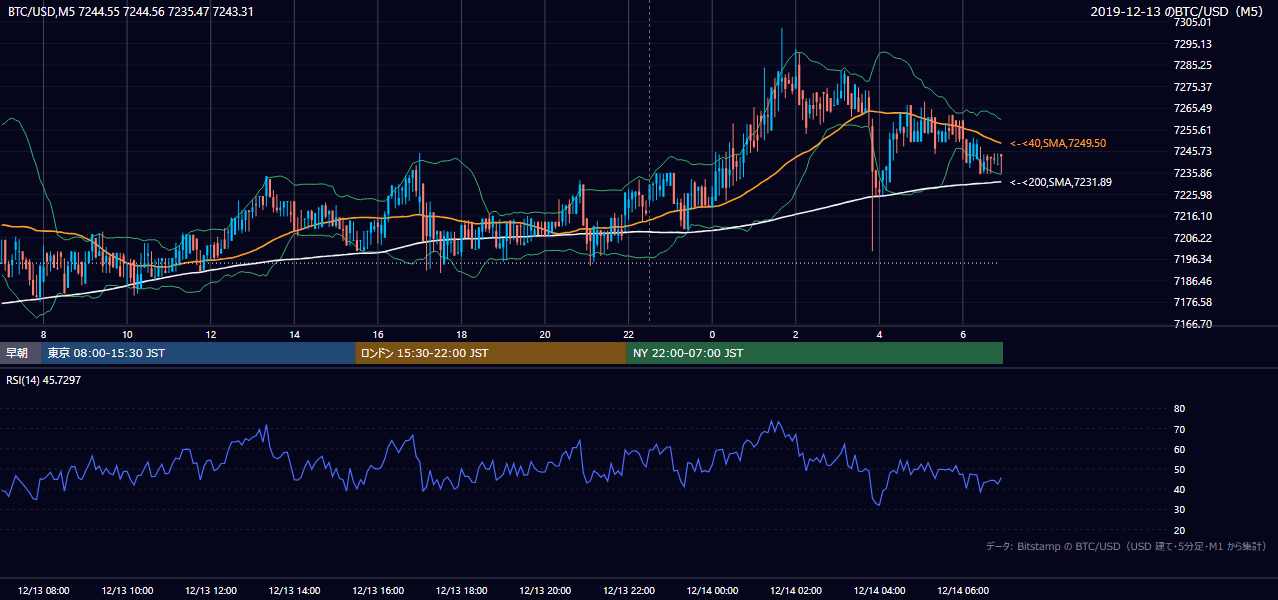Click the 12/13 12:00 time label
The width and height of the screenshot is (1278, 600).
pyautogui.click(x=210, y=591)
